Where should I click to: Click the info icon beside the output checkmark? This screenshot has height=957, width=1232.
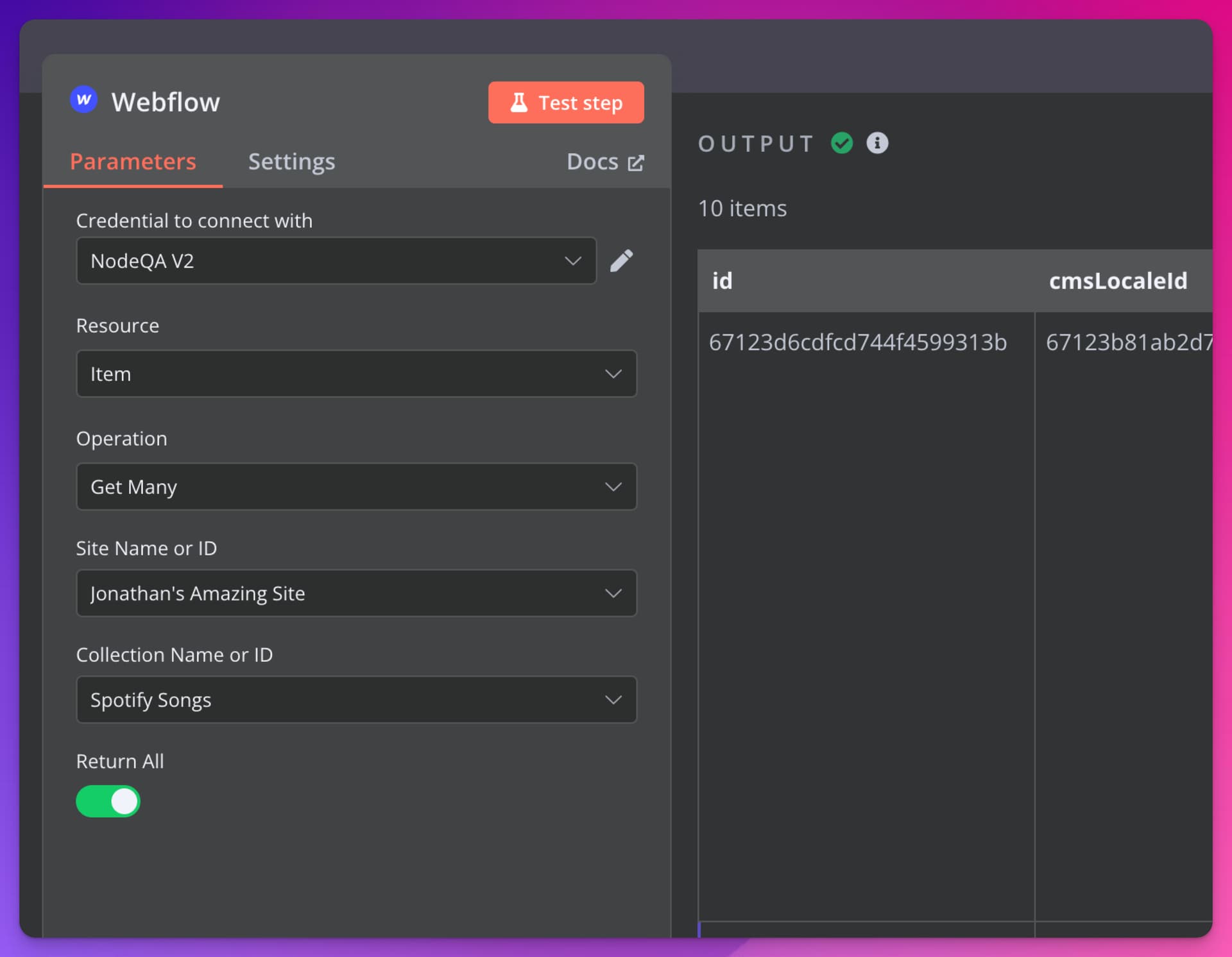[877, 143]
